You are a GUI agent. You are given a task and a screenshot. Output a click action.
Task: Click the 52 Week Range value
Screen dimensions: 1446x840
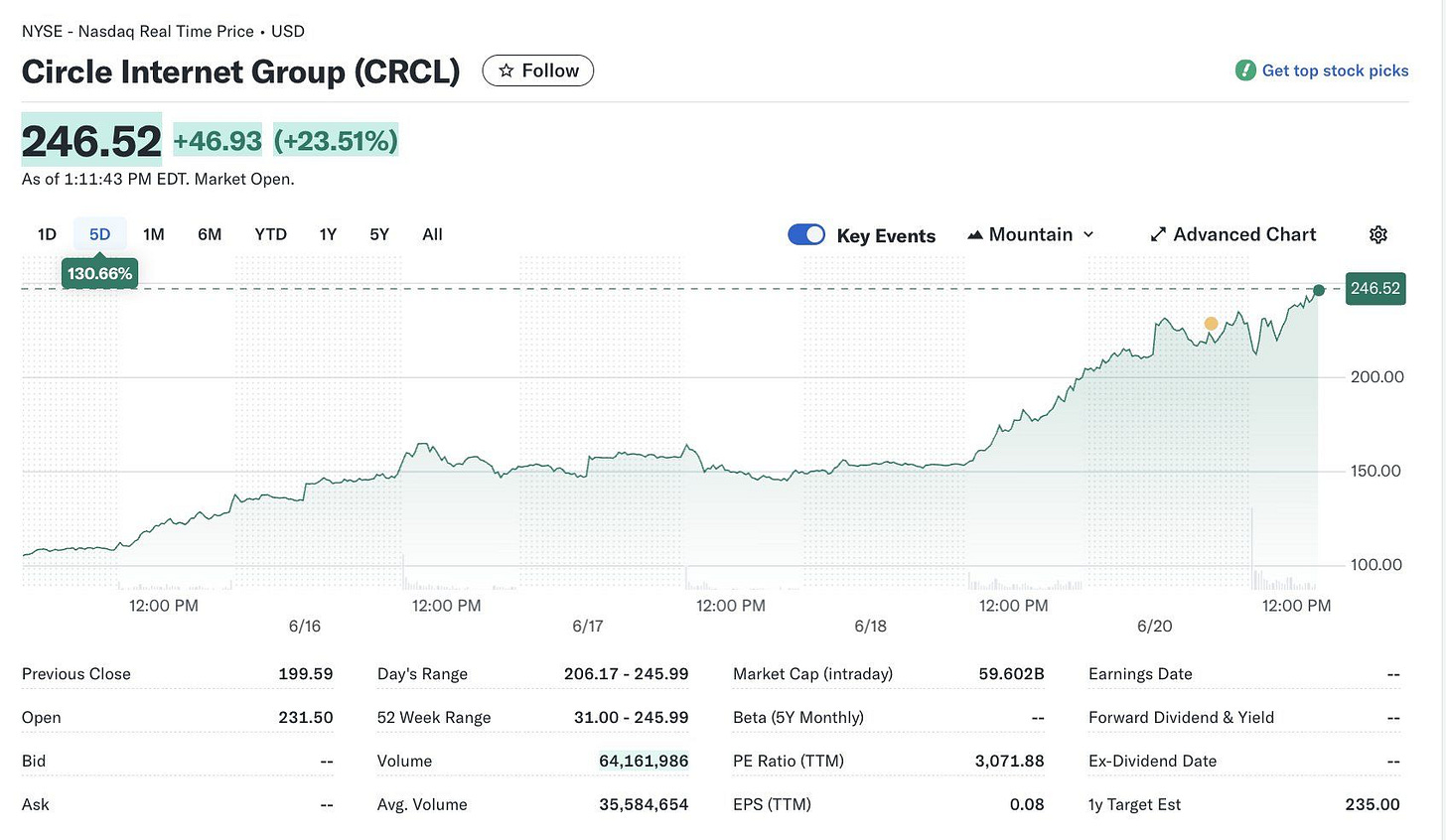(632, 718)
